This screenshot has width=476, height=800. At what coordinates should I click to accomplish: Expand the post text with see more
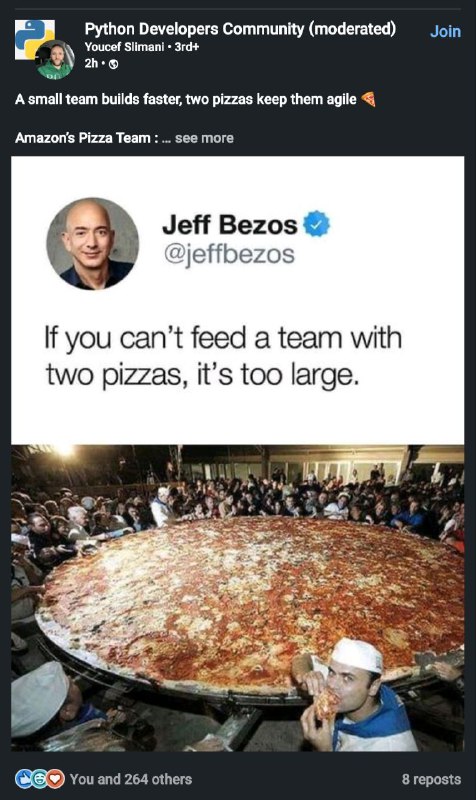[204, 138]
